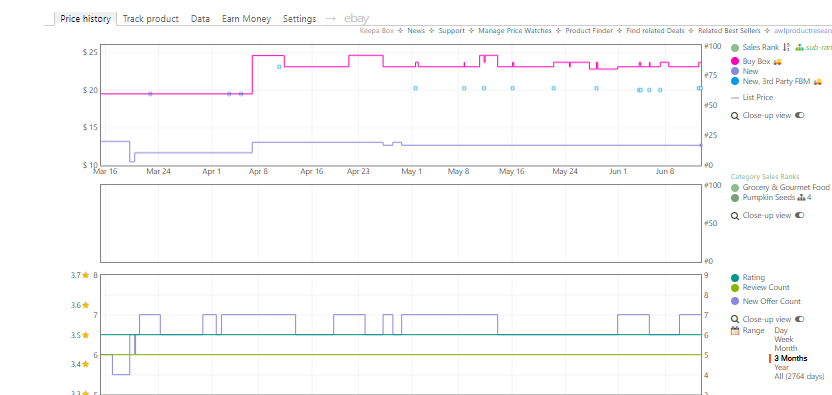The width and height of the screenshot is (832, 395).
Task: Click the $ 25 price axis label
Action: tap(90, 52)
